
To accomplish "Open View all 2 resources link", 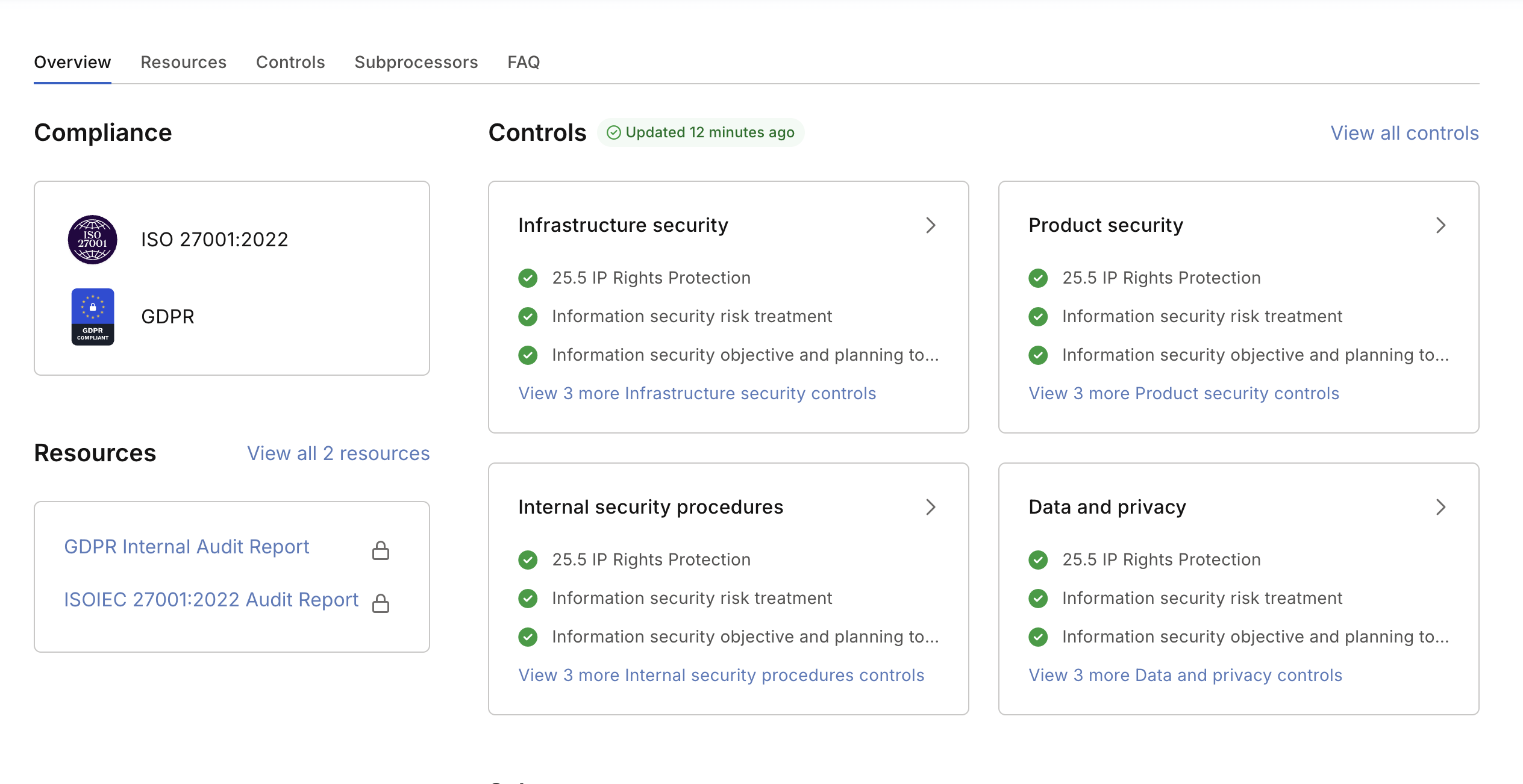I will [x=339, y=453].
